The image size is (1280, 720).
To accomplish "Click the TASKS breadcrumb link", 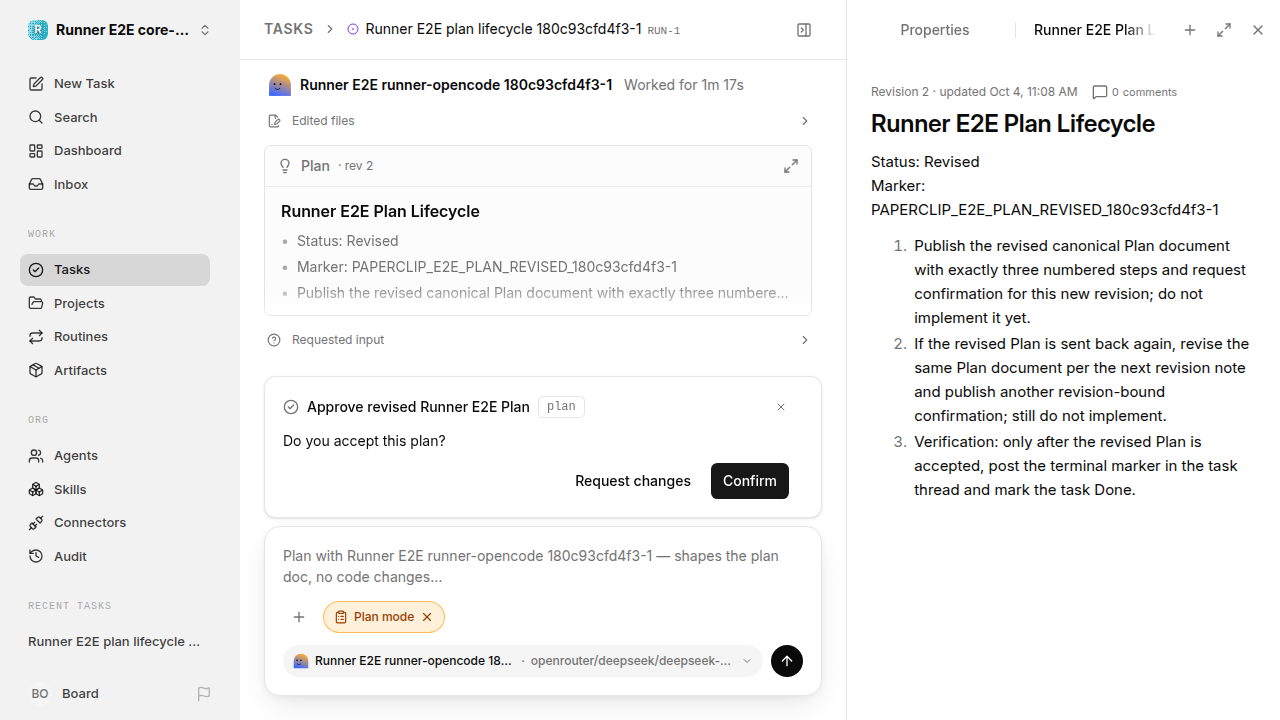I will pyautogui.click(x=288, y=29).
